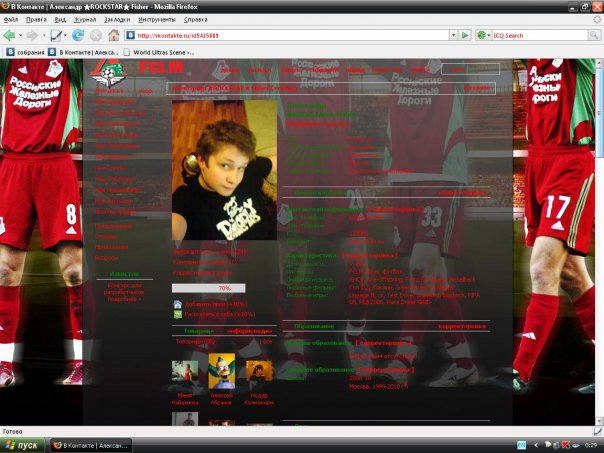Click 'корректировка' beside the Образование header
The width and height of the screenshot is (604, 453).
tap(462, 326)
